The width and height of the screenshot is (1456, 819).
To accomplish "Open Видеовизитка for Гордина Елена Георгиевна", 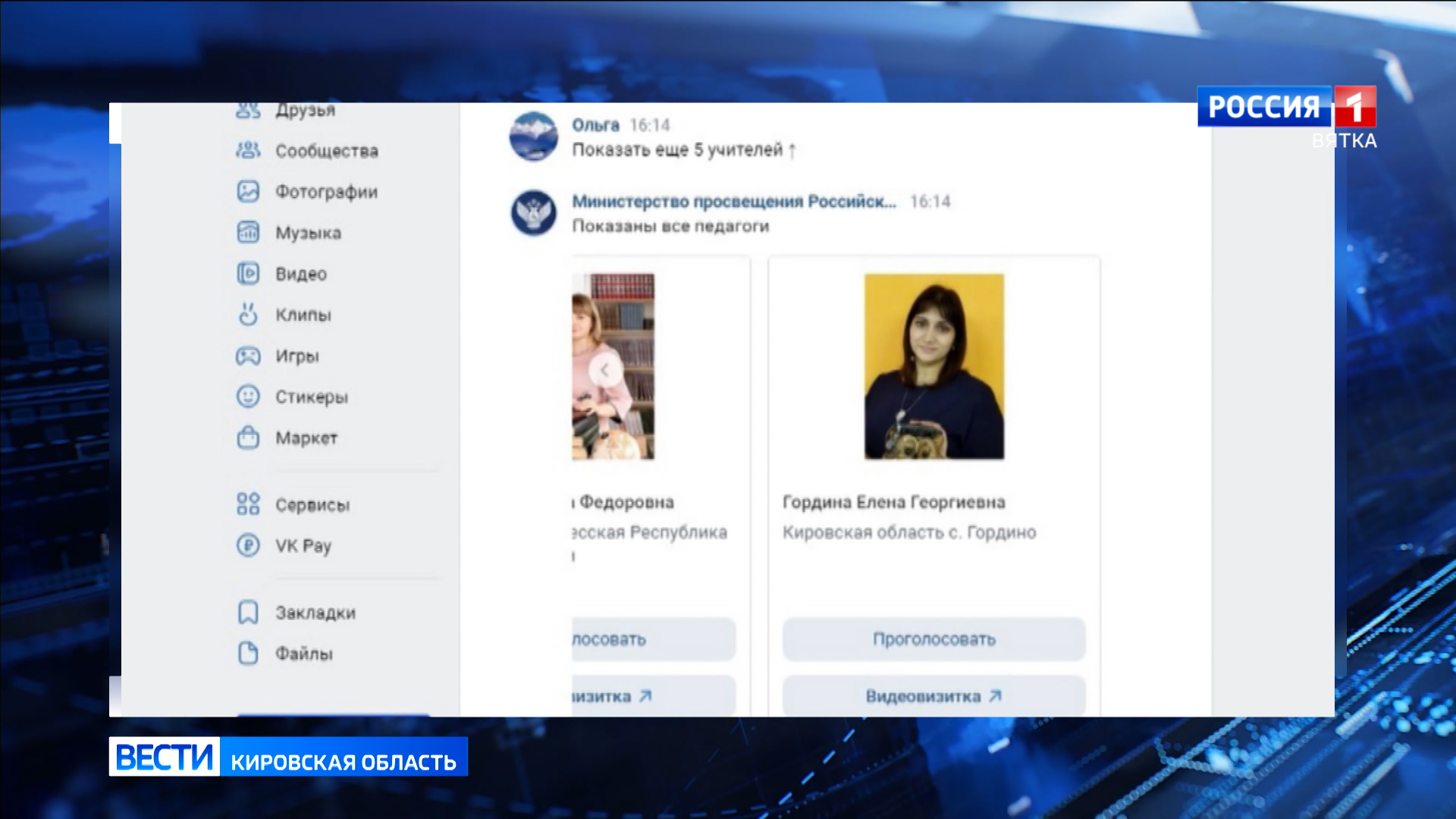I will tap(934, 695).
